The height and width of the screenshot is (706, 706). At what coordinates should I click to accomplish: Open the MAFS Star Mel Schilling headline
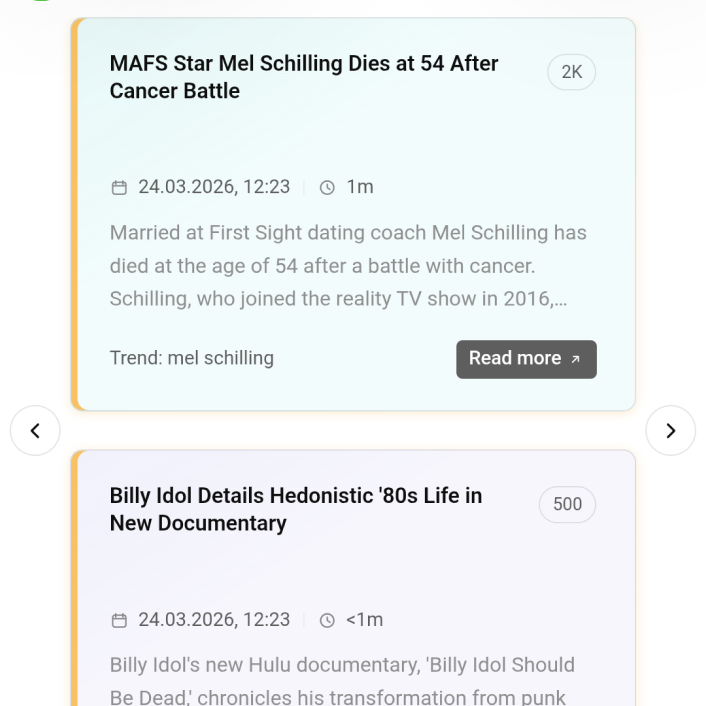pyautogui.click(x=304, y=77)
